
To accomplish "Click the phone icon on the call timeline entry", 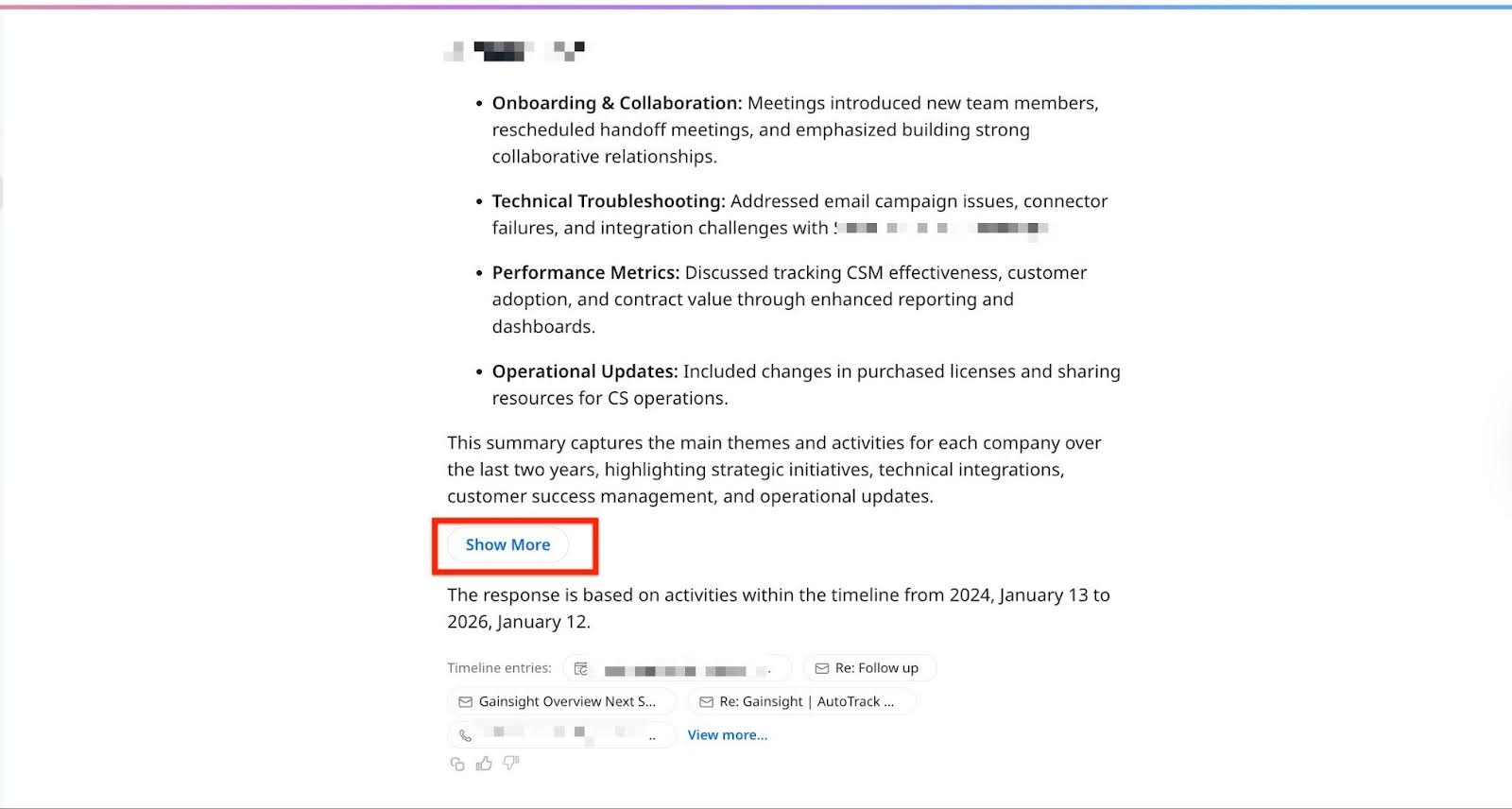I will pos(464,734).
